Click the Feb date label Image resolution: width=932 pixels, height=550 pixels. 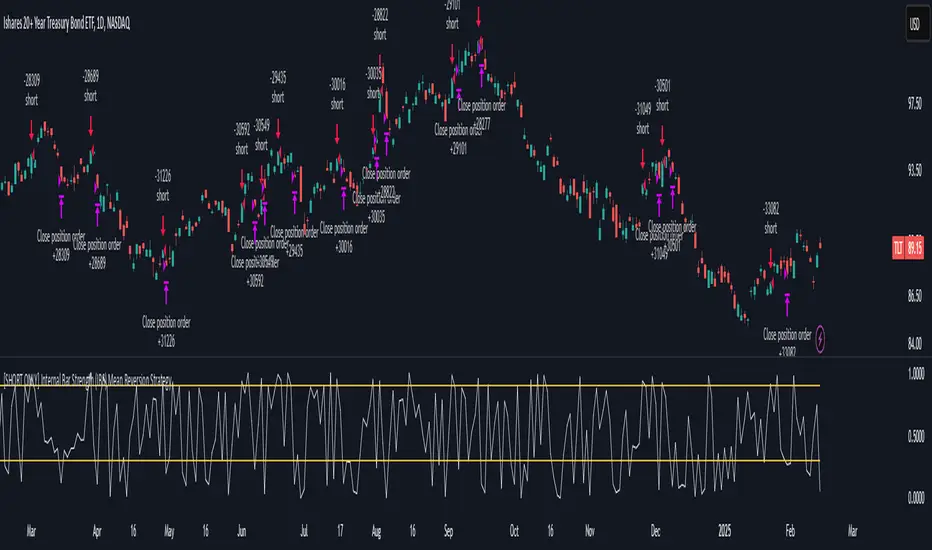[x=790, y=531]
